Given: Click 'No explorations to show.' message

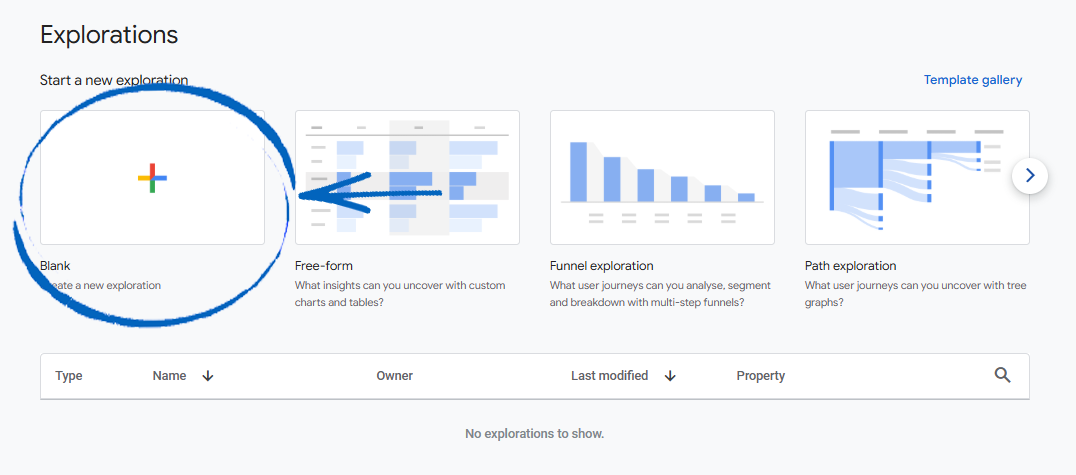Looking at the screenshot, I should [535, 434].
